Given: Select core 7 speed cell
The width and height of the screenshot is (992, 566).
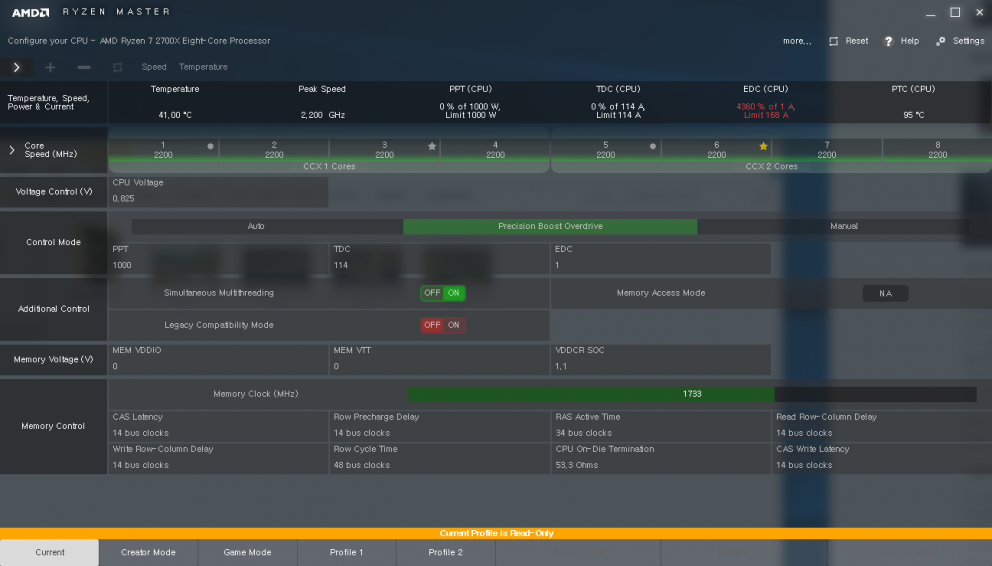Looking at the screenshot, I should click(827, 150).
